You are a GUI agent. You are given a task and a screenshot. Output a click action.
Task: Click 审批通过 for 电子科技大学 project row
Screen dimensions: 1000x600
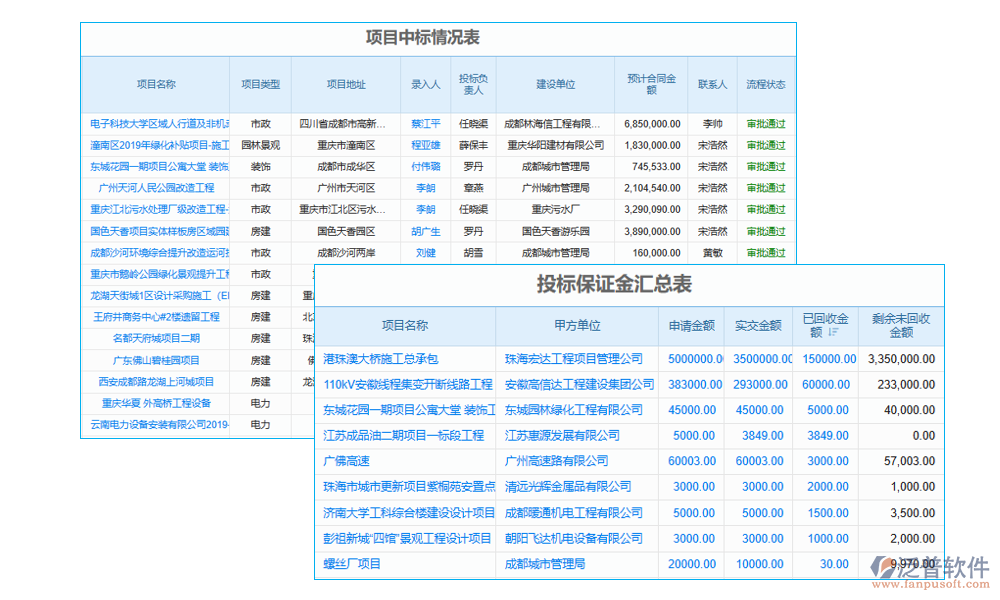point(764,123)
